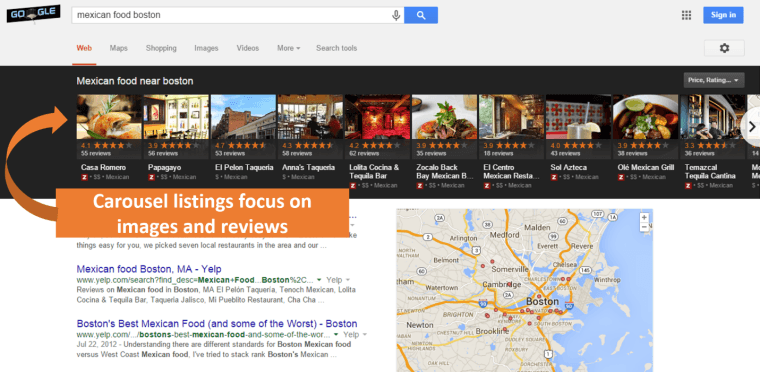Open Olé Mexican Grill carousel photo

click(x=646, y=117)
